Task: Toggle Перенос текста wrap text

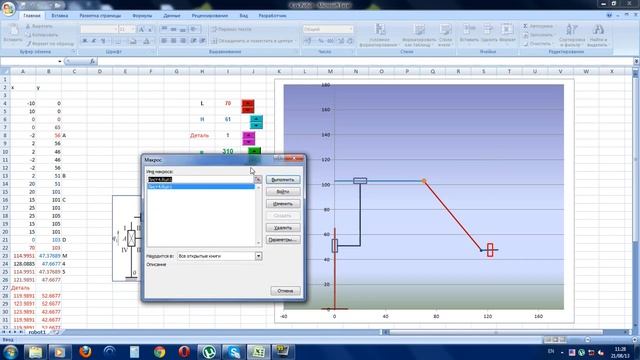Action: point(231,29)
